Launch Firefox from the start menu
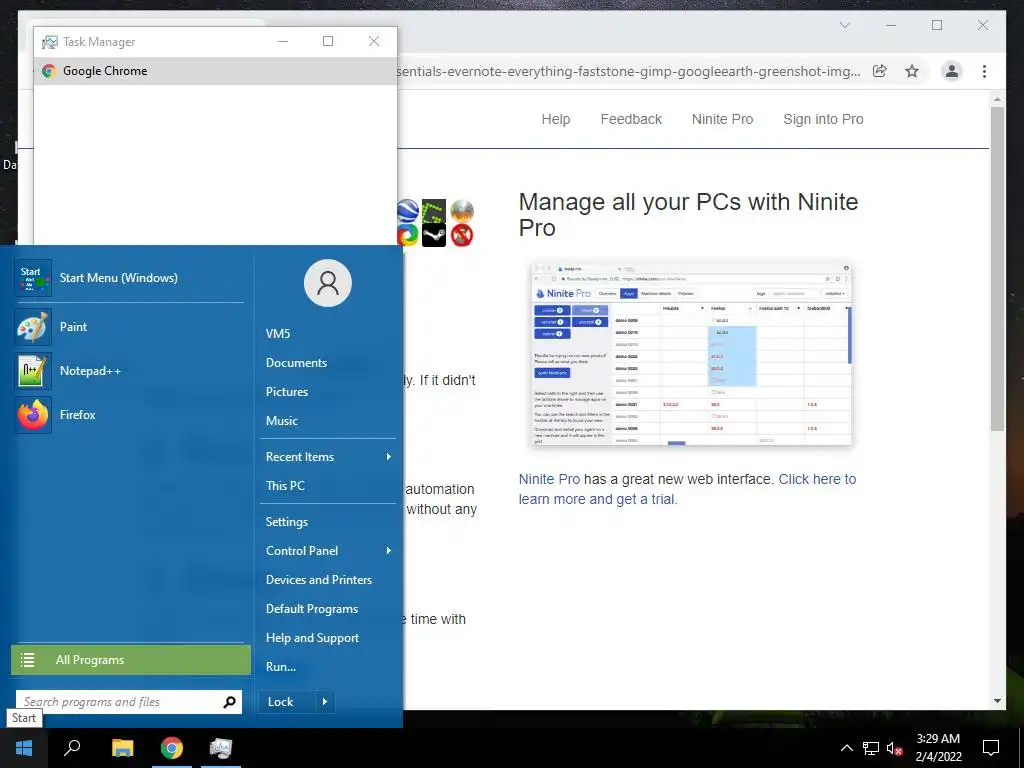1024x768 pixels. click(129, 415)
